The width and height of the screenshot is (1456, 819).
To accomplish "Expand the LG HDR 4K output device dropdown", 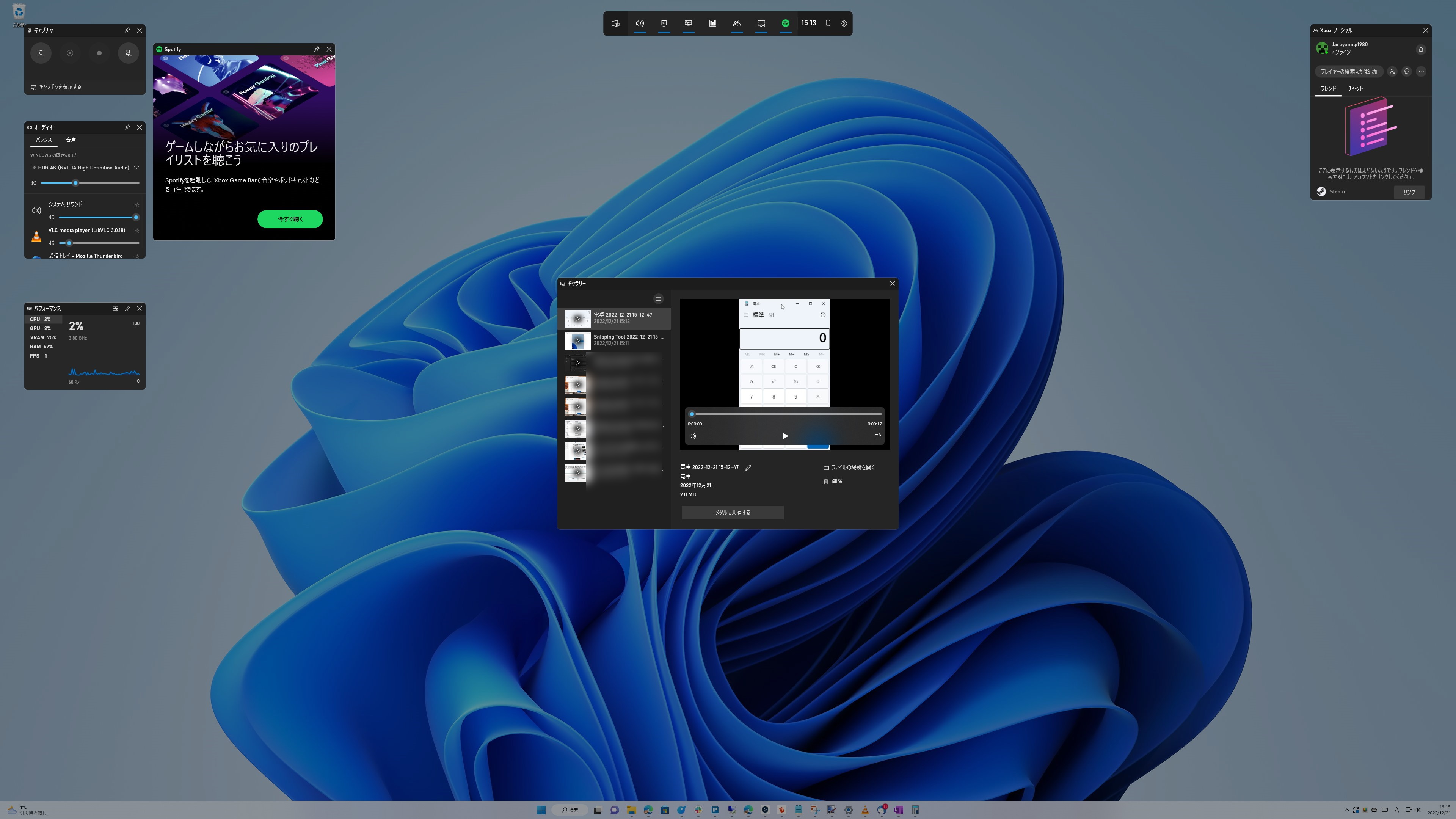I will pos(136,168).
